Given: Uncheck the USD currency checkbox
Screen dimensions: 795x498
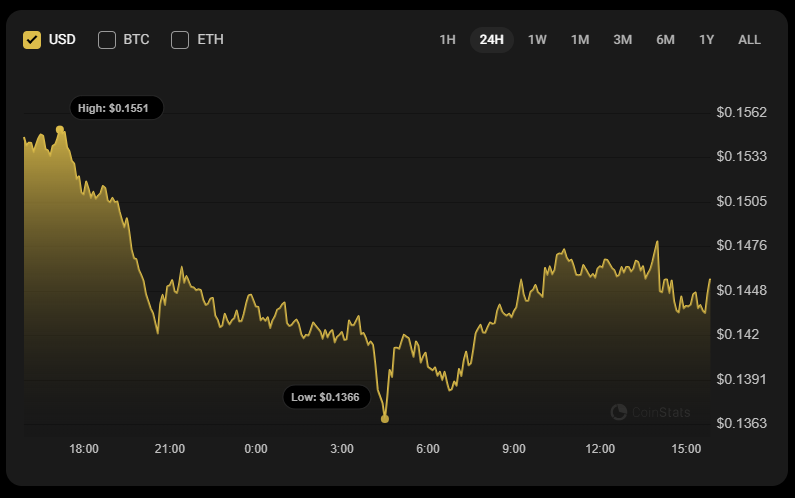Looking at the screenshot, I should pyautogui.click(x=32, y=40).
